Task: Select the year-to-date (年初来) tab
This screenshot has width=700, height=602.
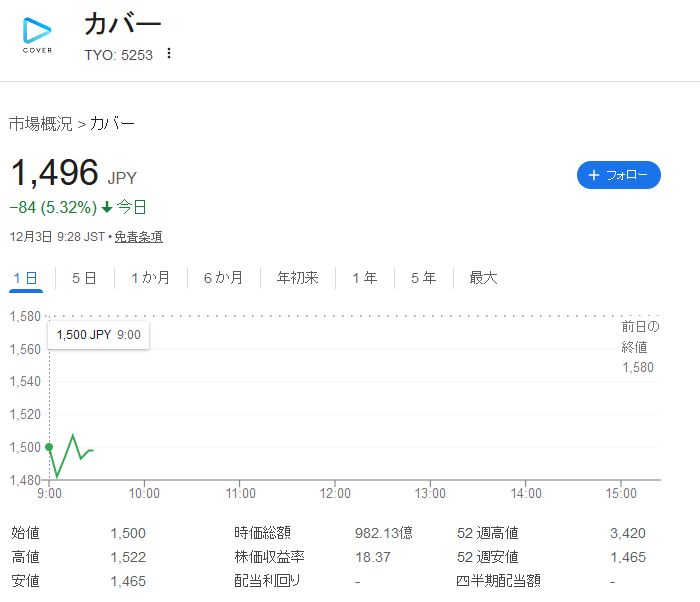Action: (297, 278)
